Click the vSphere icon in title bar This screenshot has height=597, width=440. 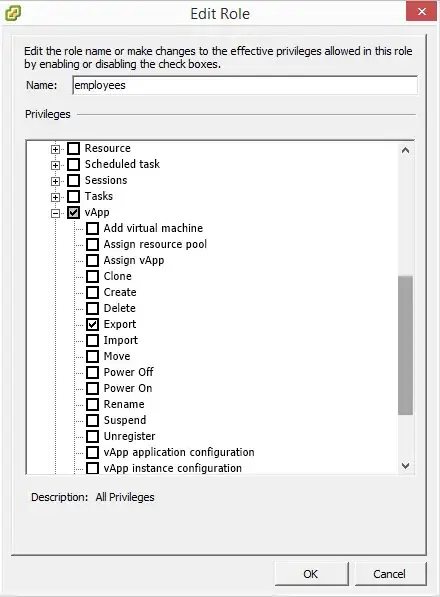[x=13, y=13]
